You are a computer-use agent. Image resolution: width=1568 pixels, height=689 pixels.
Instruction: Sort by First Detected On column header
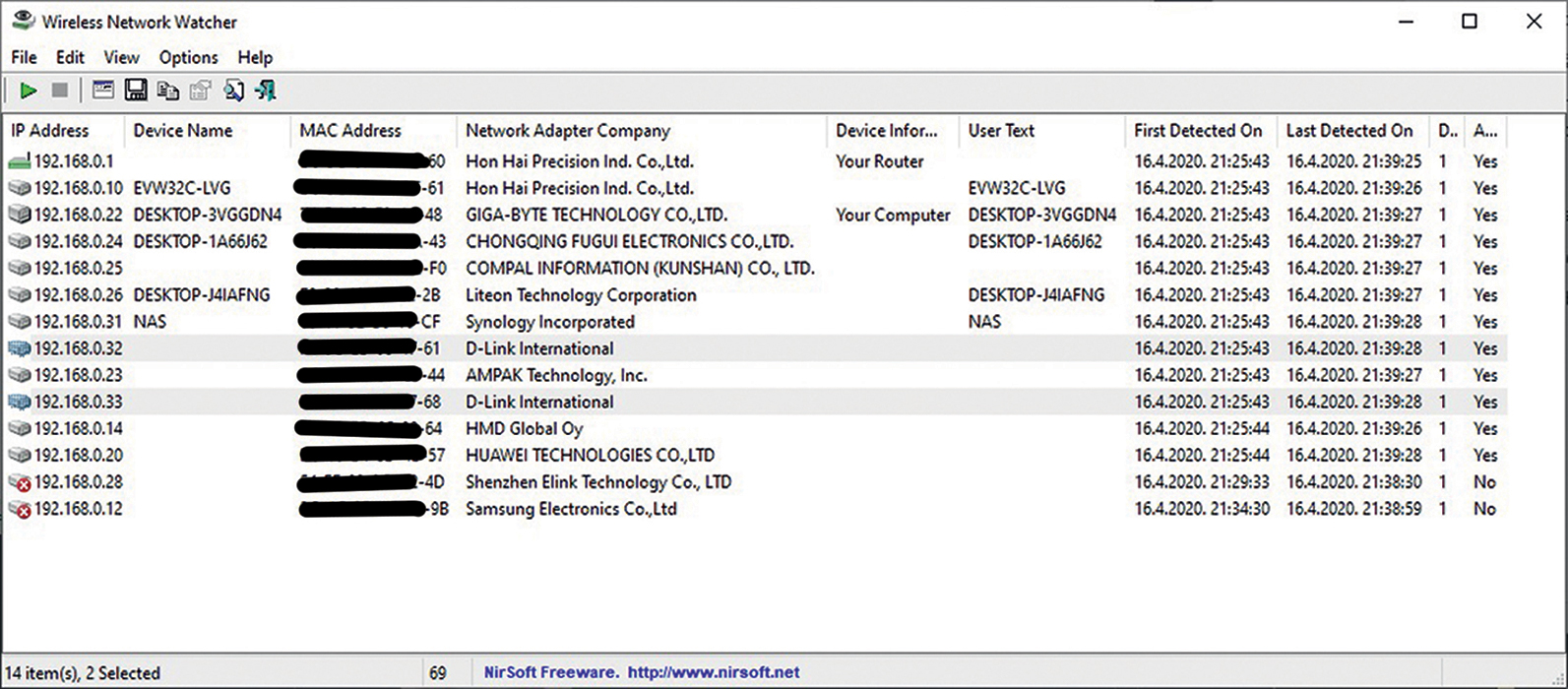point(1201,130)
